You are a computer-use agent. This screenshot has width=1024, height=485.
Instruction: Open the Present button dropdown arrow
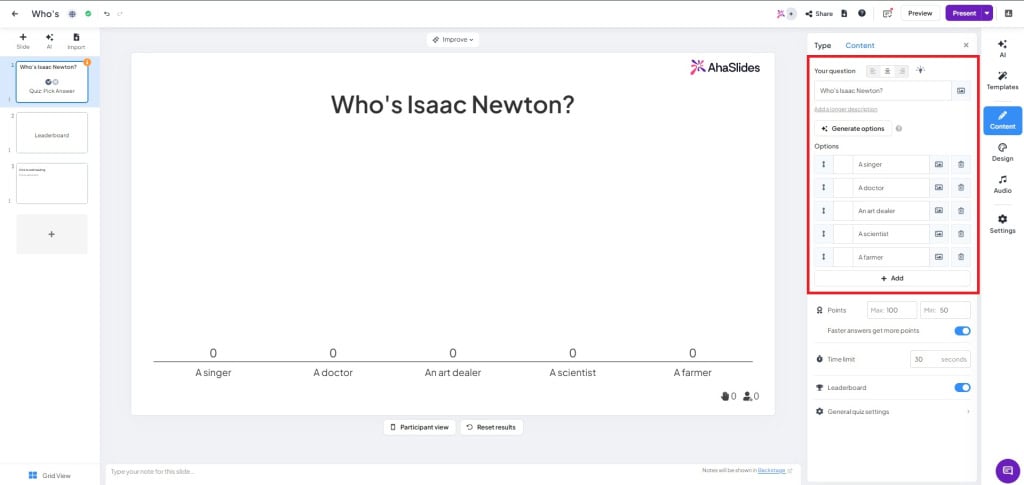[x=987, y=13]
